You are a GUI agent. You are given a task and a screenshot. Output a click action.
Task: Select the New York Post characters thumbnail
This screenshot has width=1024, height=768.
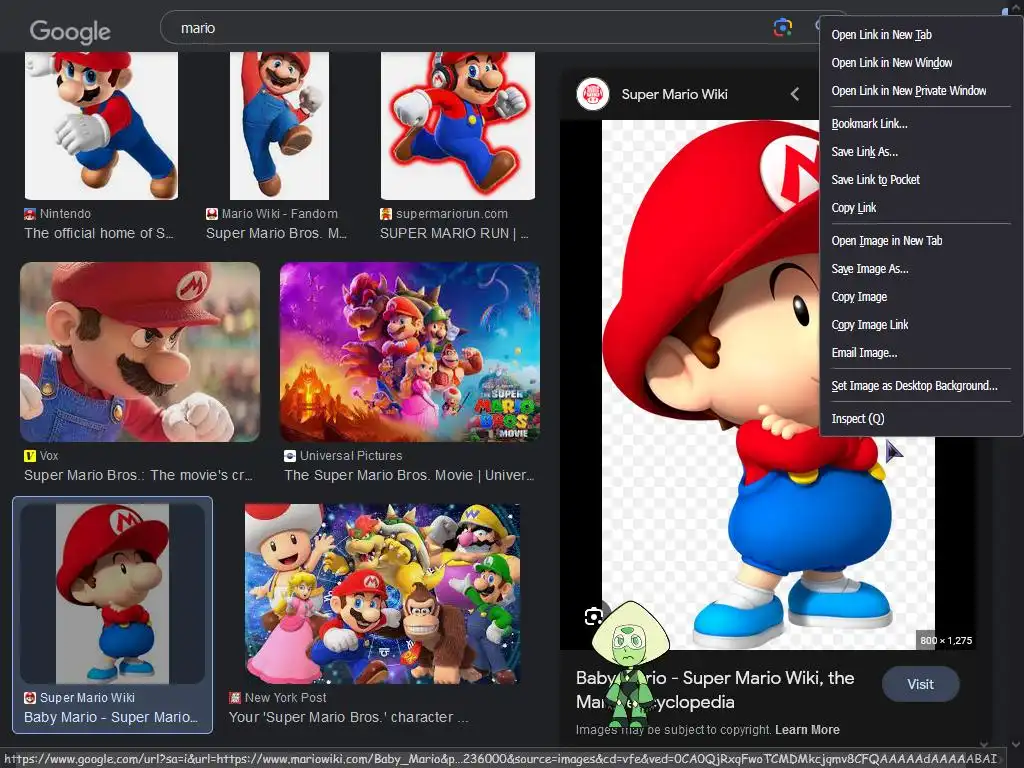pos(383,594)
